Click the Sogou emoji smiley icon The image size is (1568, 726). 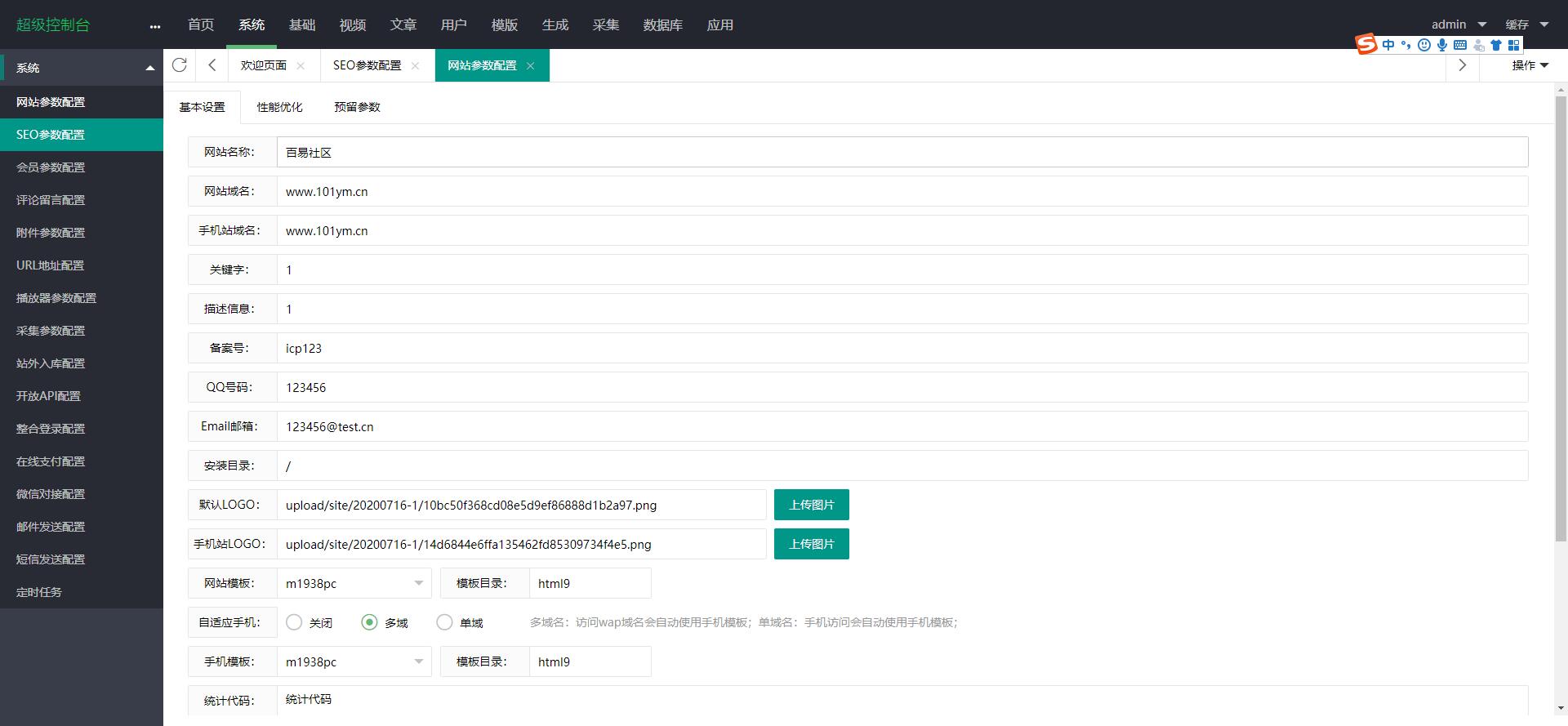(1424, 45)
